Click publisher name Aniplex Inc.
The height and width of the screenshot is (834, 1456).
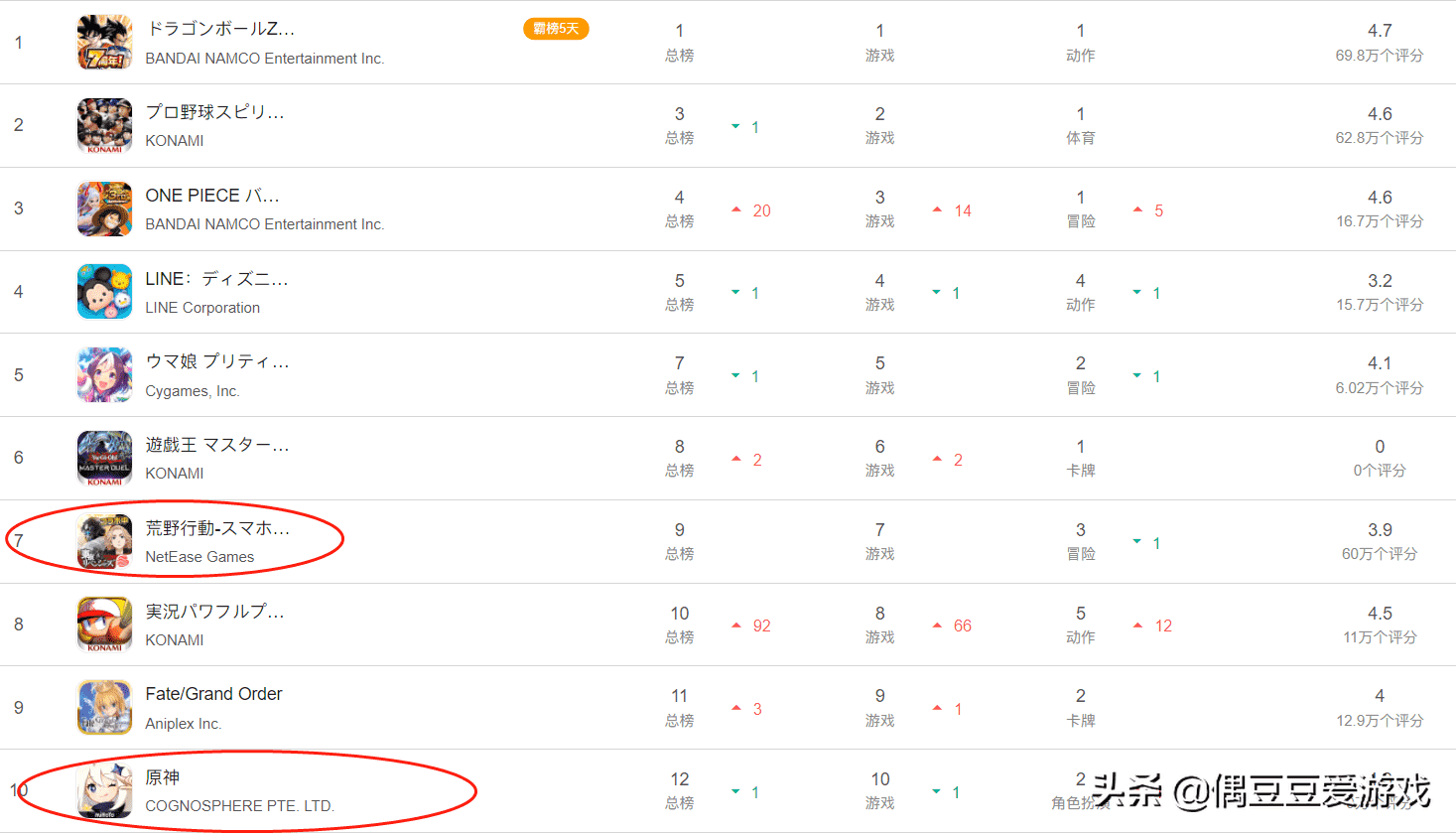[x=184, y=724]
